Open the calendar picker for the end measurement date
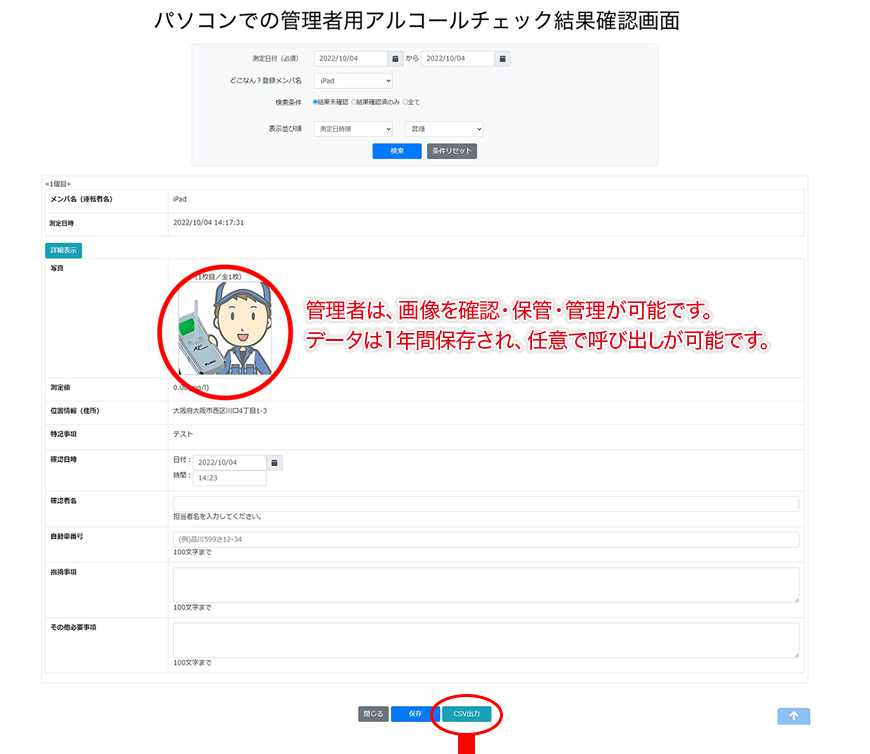The image size is (870, 754). (503, 58)
